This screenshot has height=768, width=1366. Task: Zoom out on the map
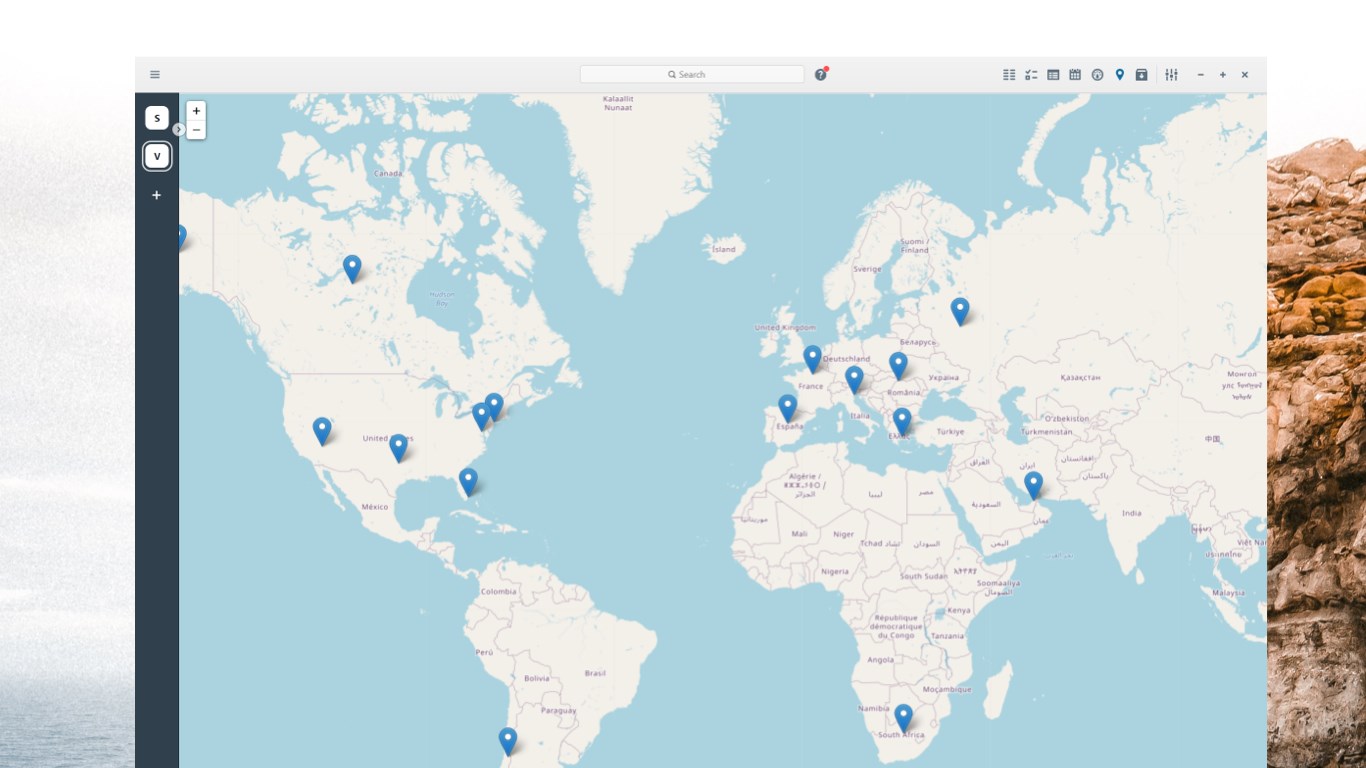coord(196,130)
